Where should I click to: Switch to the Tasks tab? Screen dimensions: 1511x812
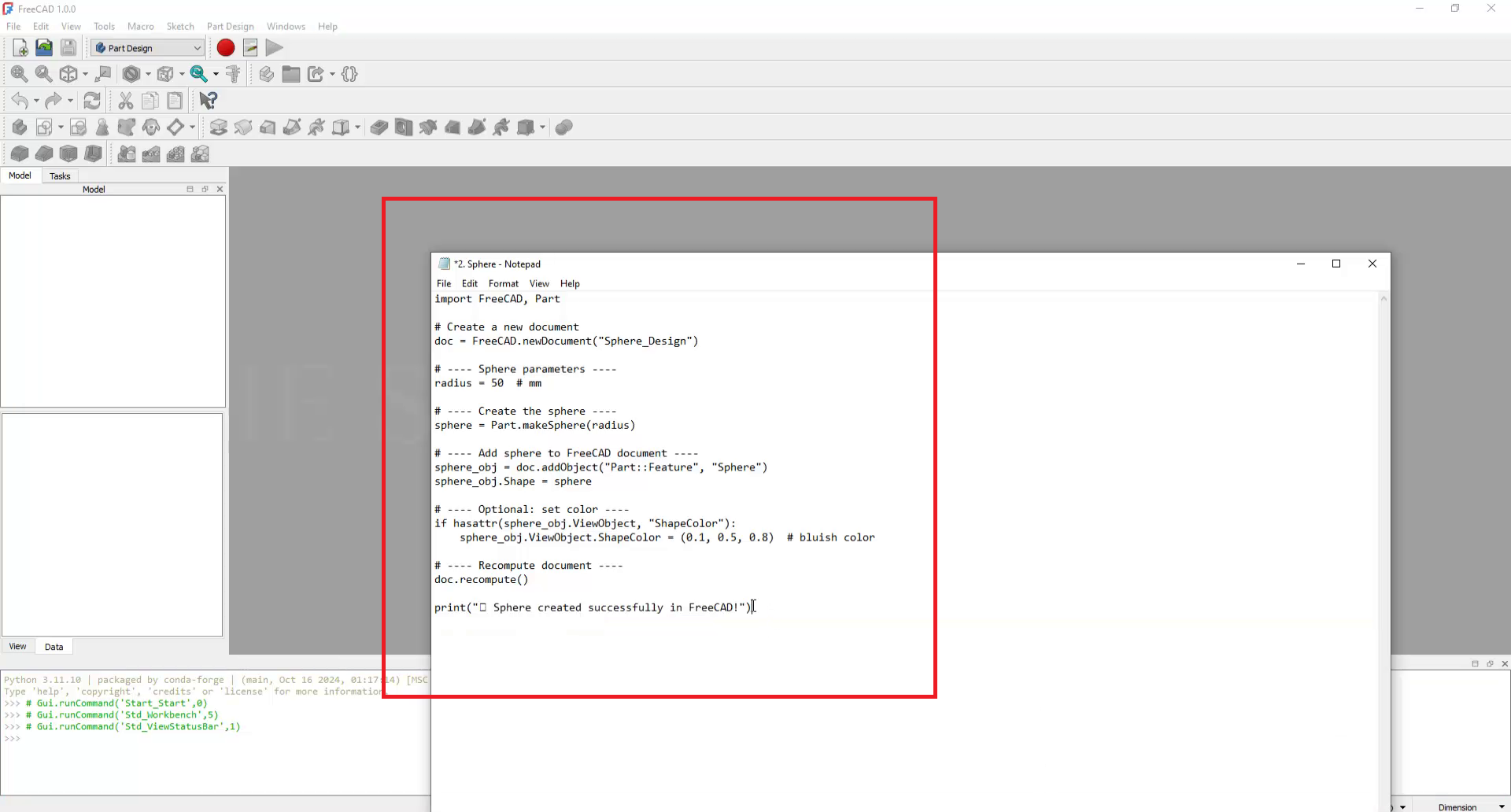tap(60, 175)
